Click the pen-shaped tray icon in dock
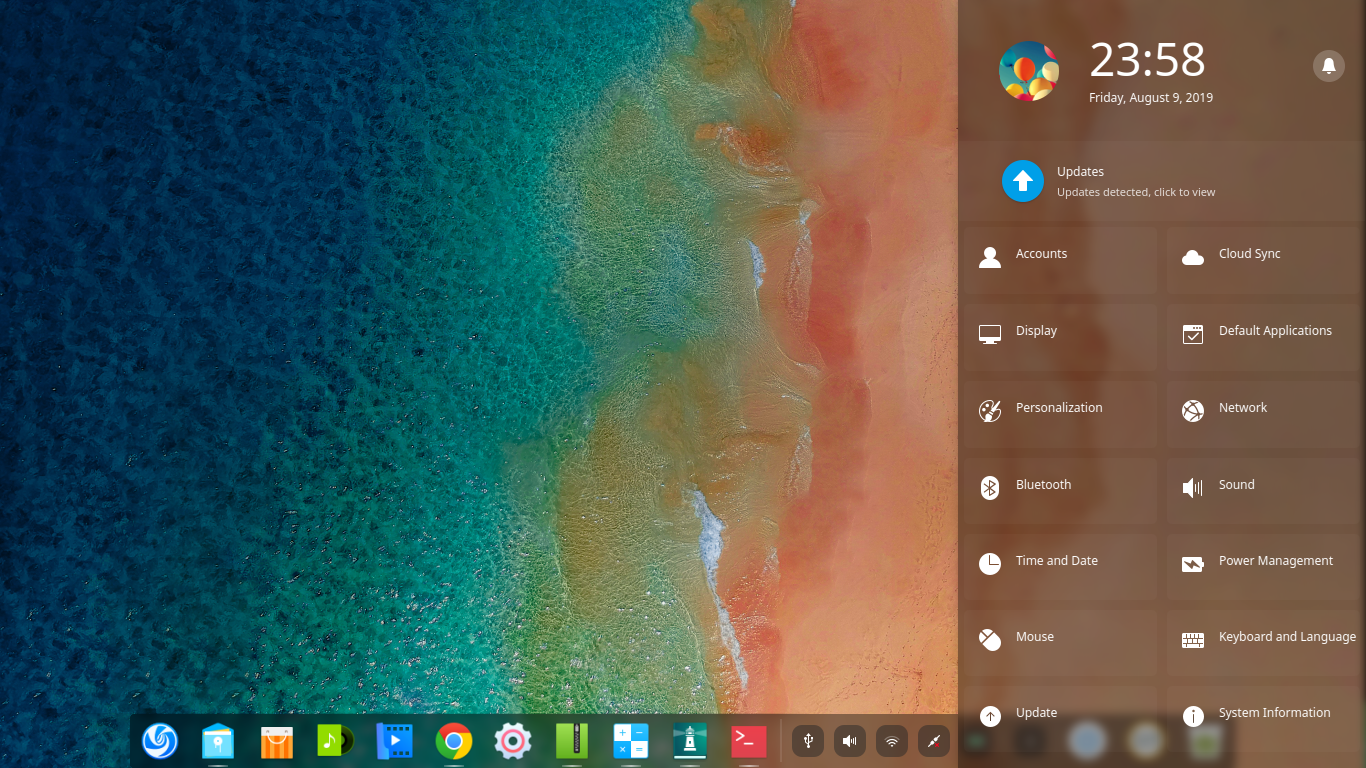Viewport: 1366px width, 768px height. coord(934,741)
